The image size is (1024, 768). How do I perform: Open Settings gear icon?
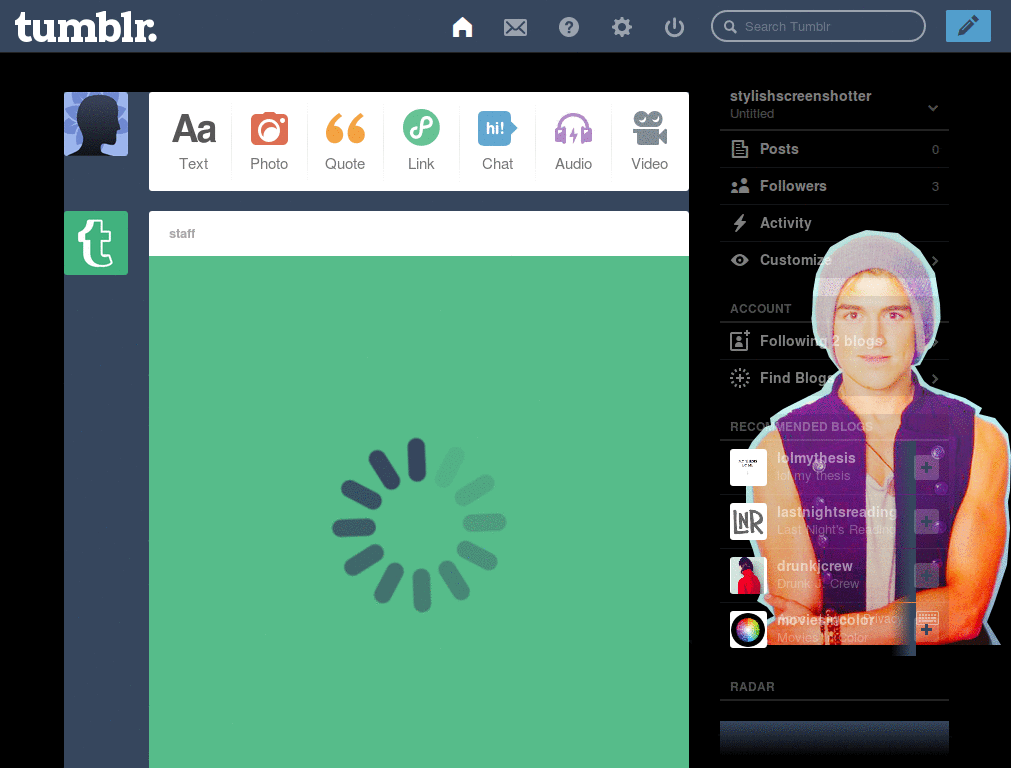[622, 27]
